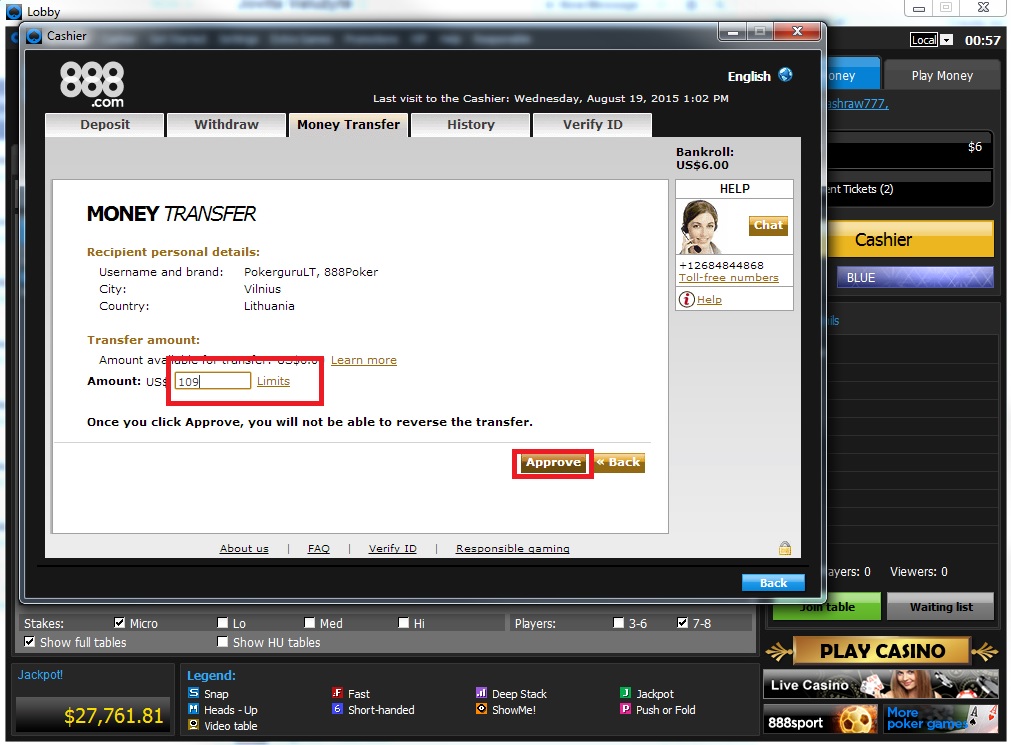This screenshot has height=745, width=1011.
Task: Open the History tab
Action: [x=471, y=124]
